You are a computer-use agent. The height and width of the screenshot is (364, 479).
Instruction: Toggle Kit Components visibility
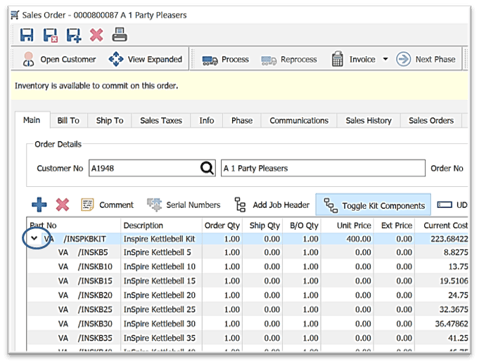(373, 205)
